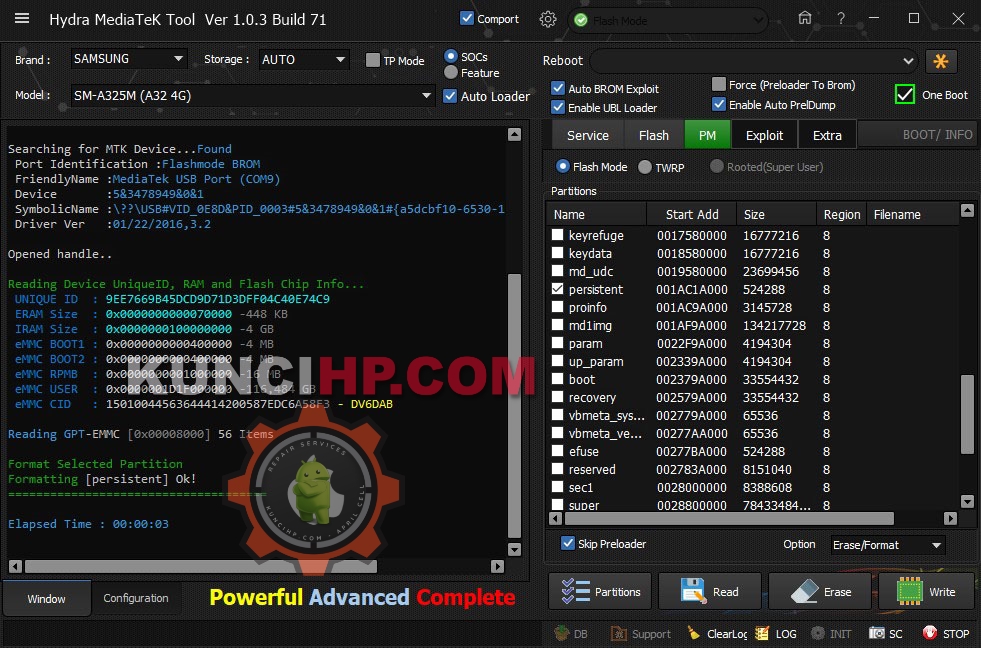Click the Size column header

click(x=776, y=215)
